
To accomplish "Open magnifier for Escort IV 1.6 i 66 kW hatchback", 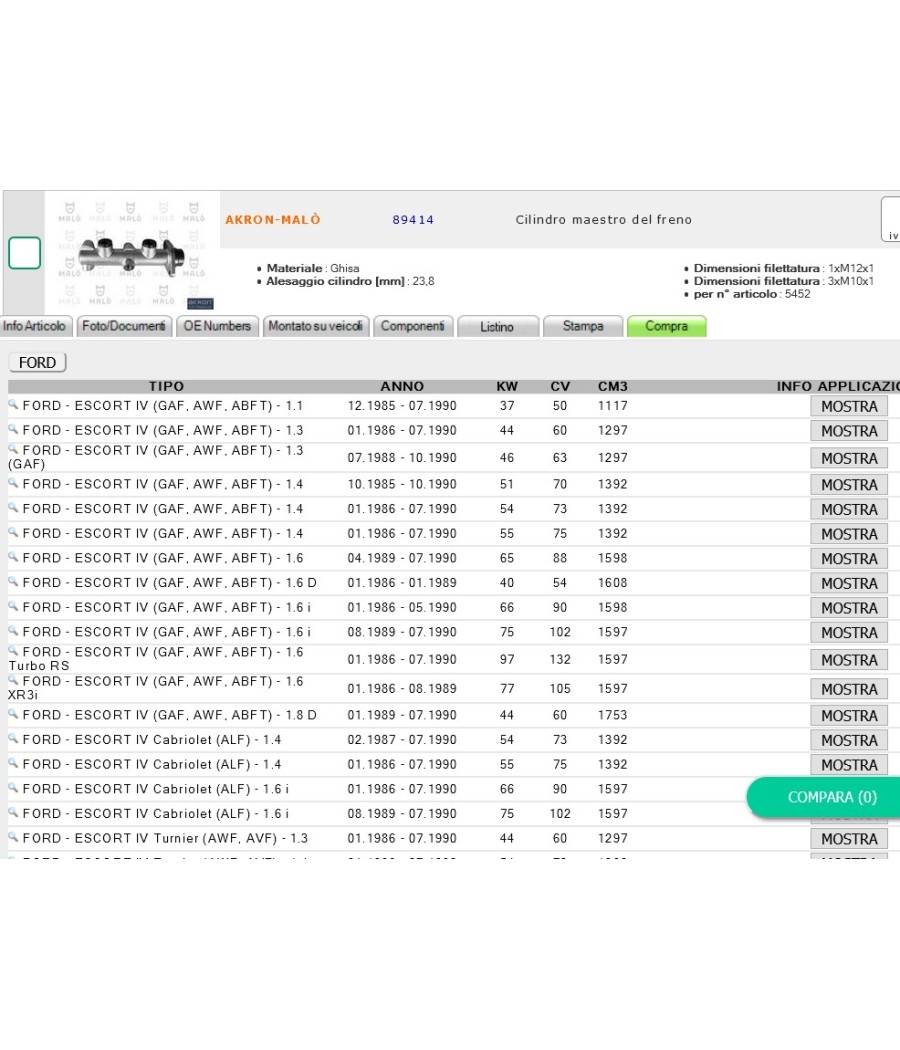I will (x=13, y=605).
